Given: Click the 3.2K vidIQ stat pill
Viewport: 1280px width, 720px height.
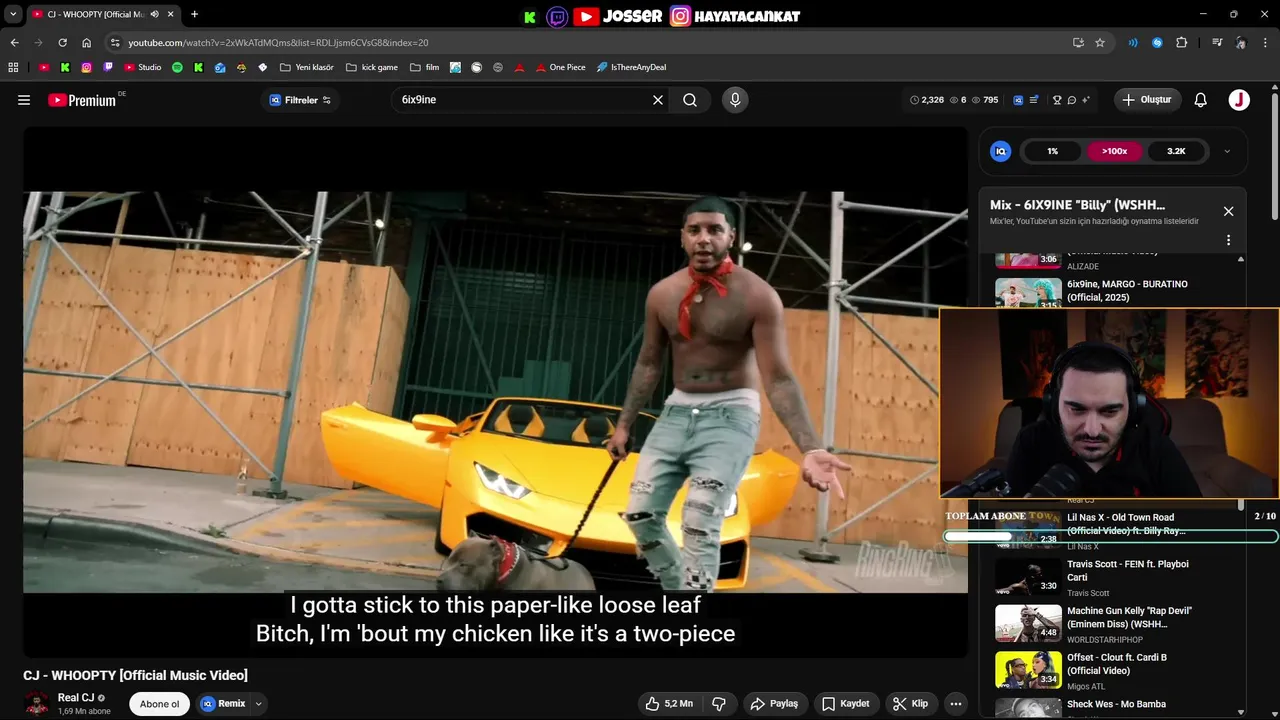Looking at the screenshot, I should coord(1176,151).
